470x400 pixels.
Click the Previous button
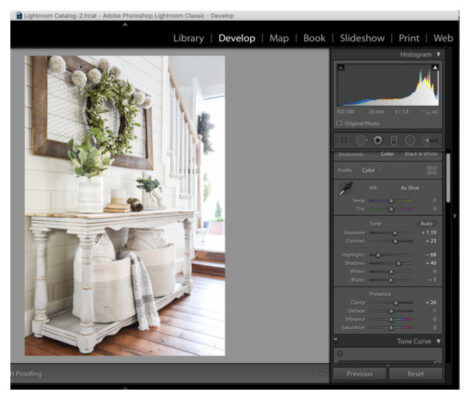coord(359,374)
